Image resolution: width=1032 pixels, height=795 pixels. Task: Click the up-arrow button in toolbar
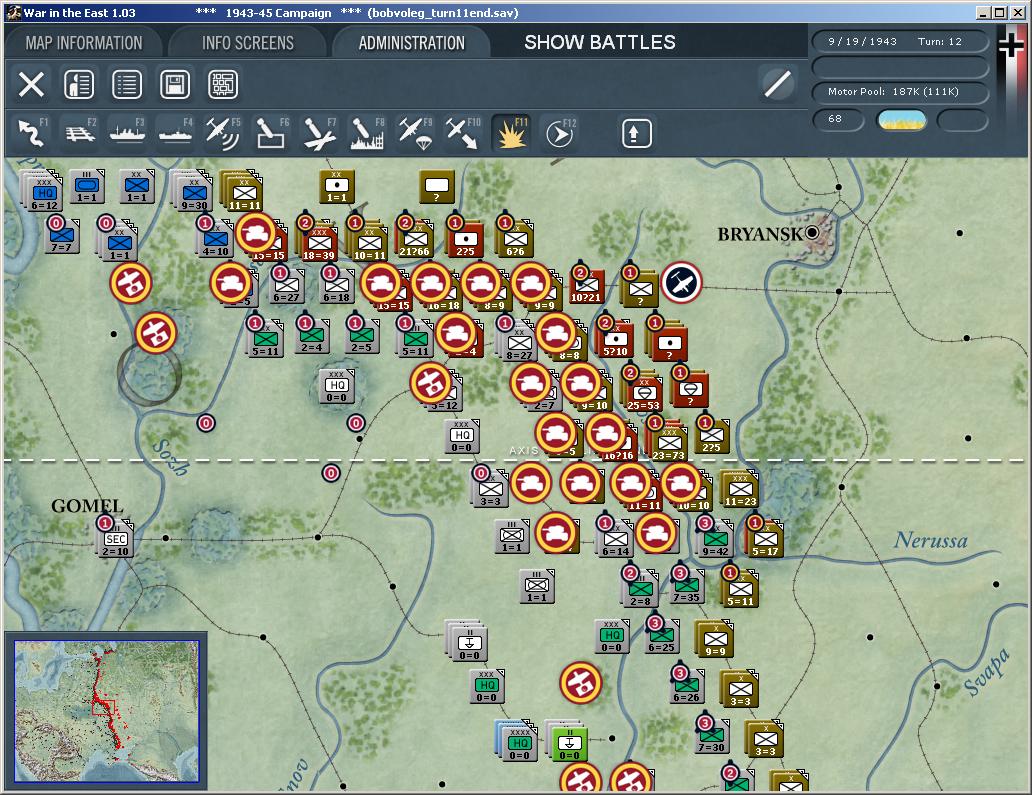tap(636, 134)
